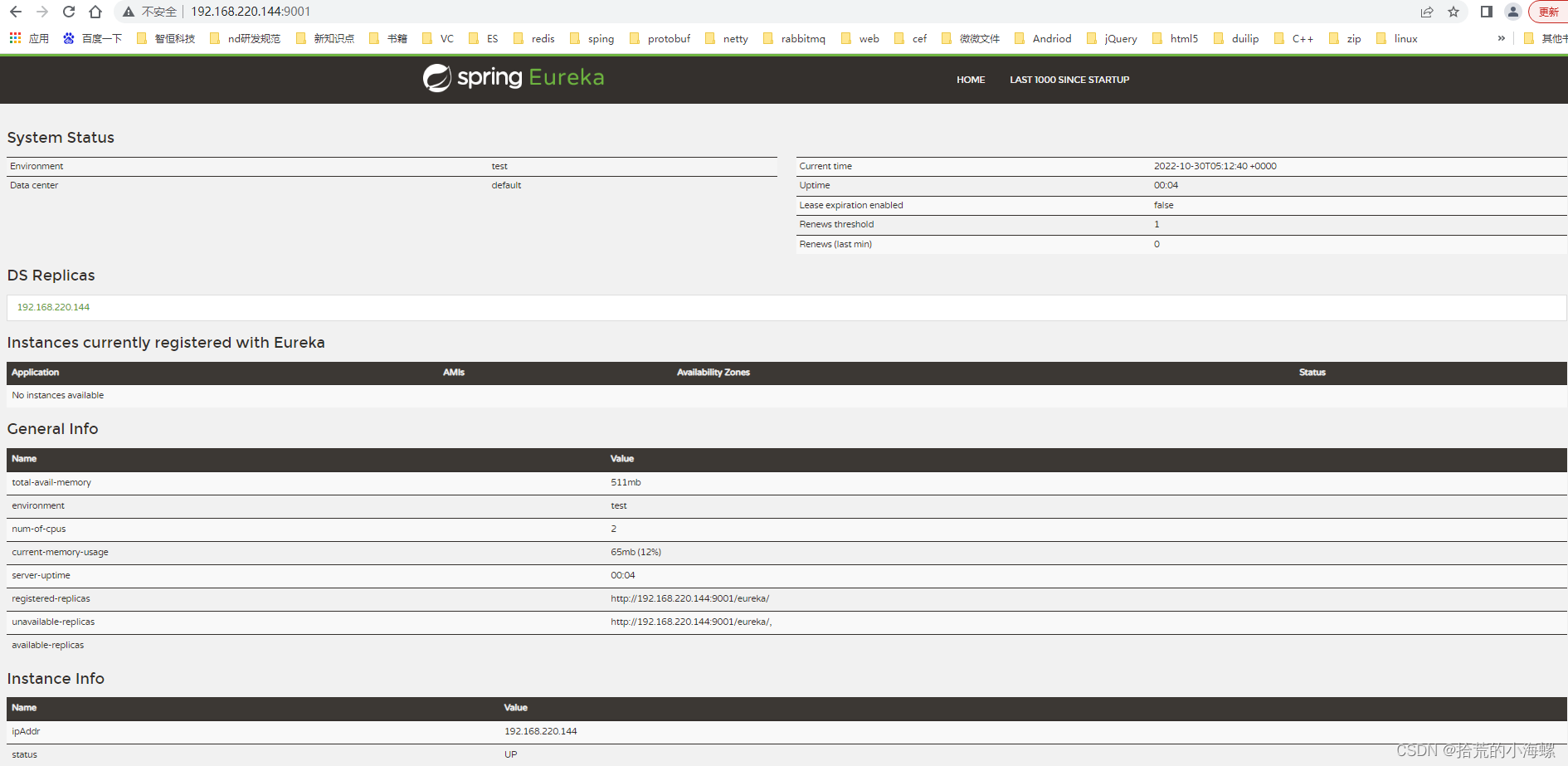Expand the hidden bookmarks chevron

[x=1501, y=38]
